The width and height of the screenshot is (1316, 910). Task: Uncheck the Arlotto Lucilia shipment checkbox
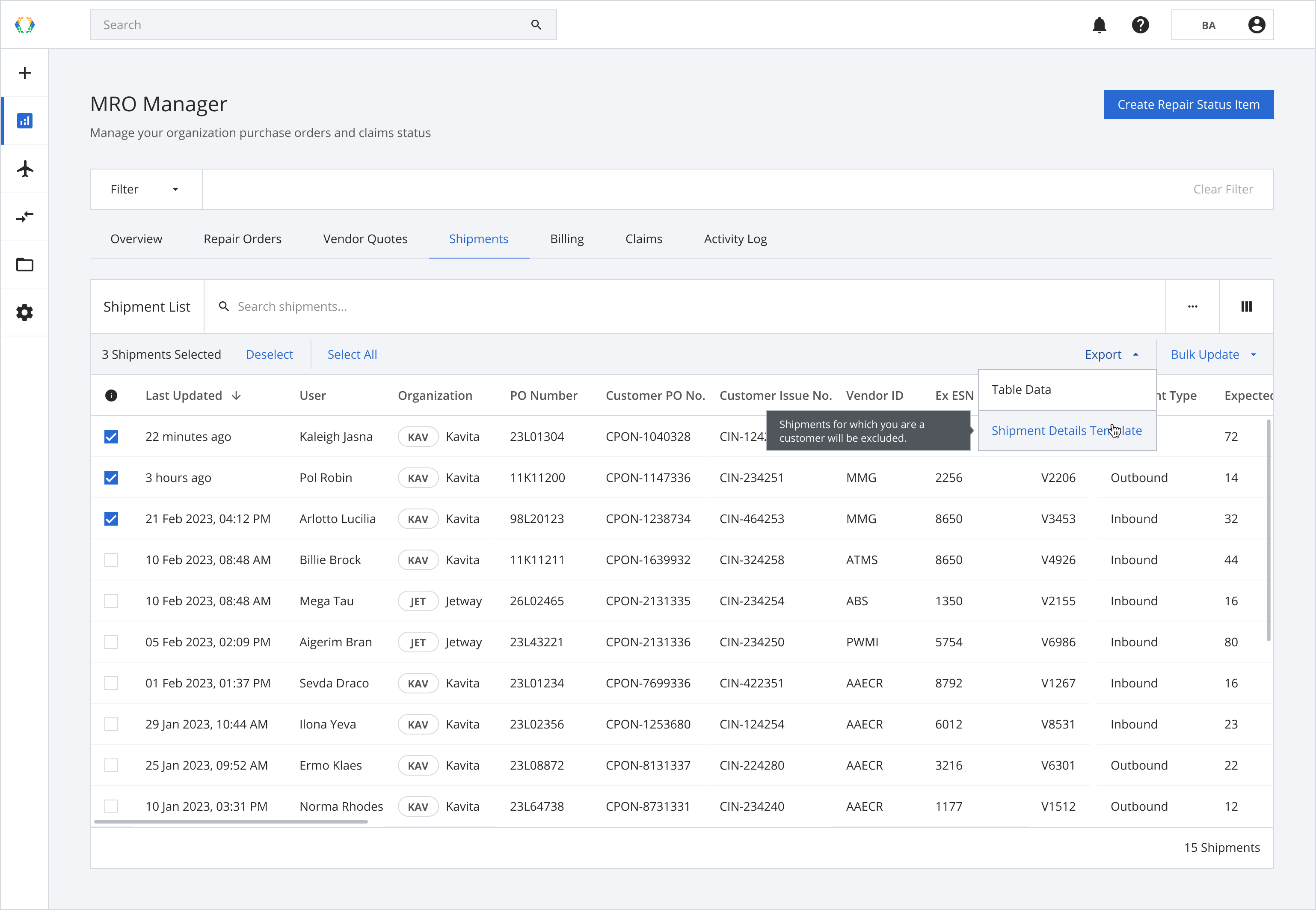coord(111,519)
